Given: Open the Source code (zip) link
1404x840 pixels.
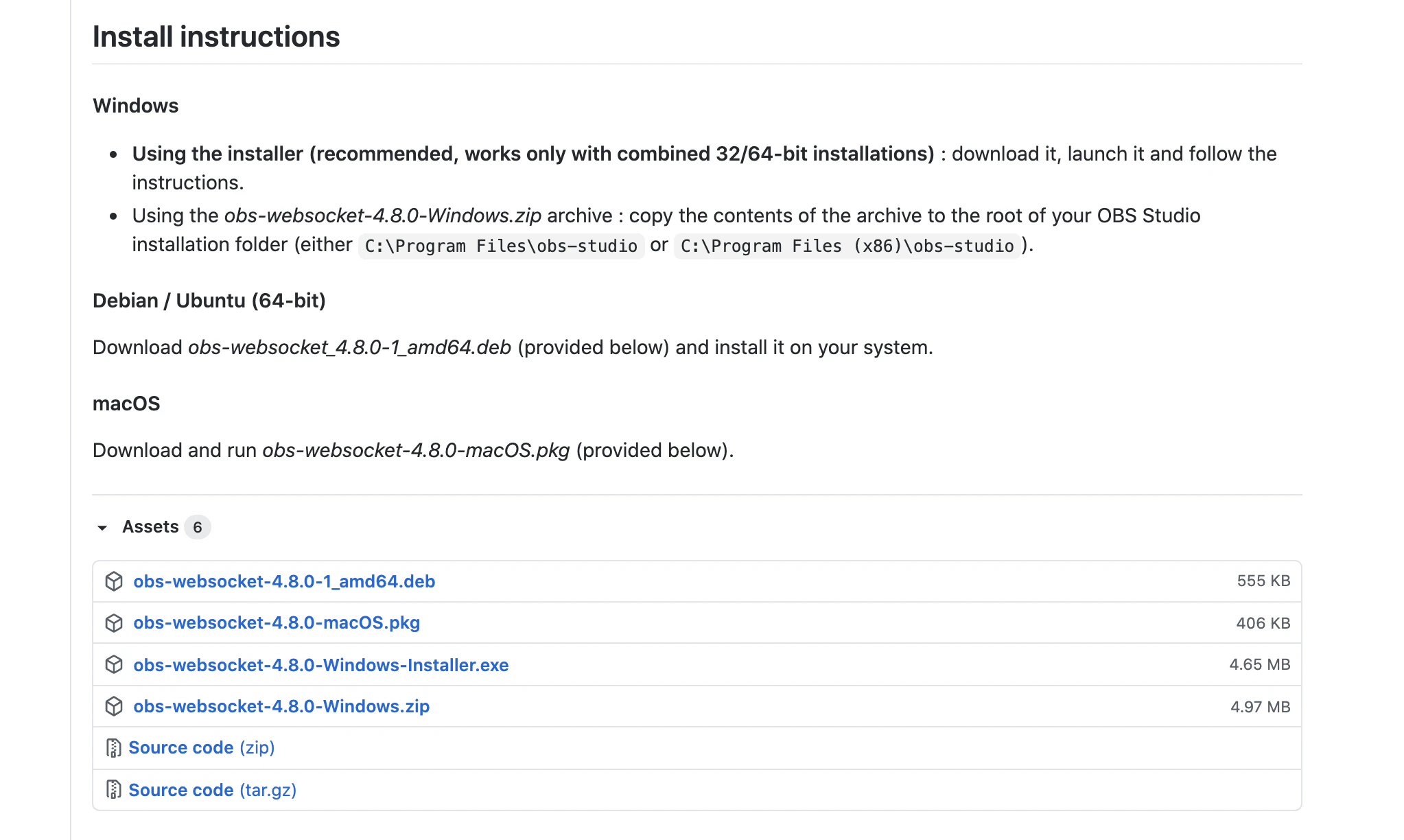Looking at the screenshot, I should click(202, 748).
